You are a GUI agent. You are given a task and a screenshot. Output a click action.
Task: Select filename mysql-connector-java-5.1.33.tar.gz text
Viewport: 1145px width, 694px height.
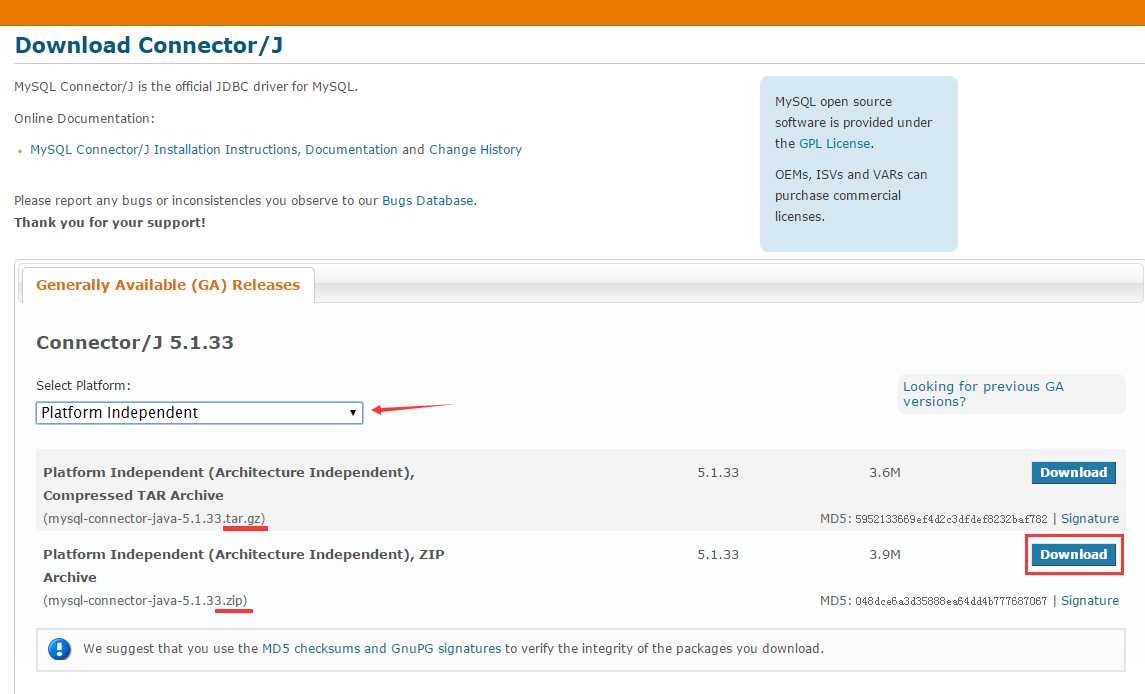154,519
